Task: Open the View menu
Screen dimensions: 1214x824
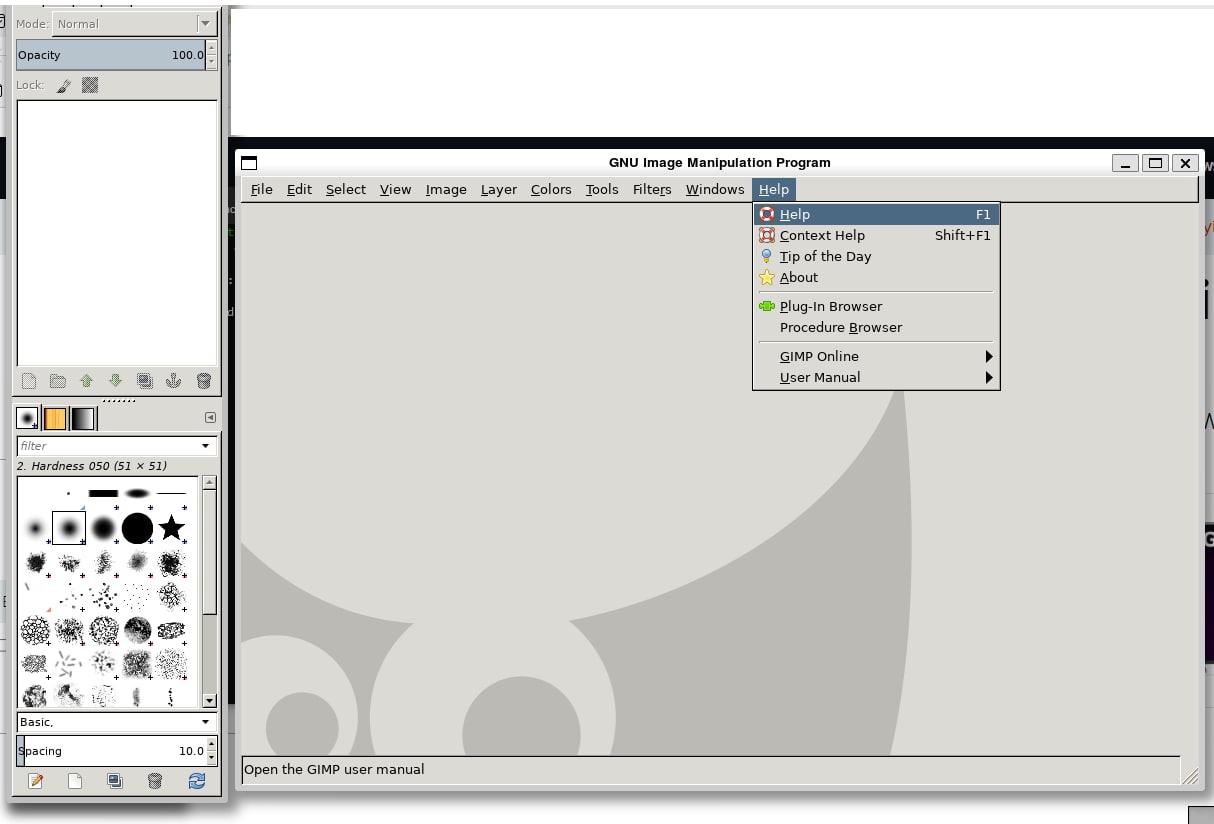Action: click(395, 189)
